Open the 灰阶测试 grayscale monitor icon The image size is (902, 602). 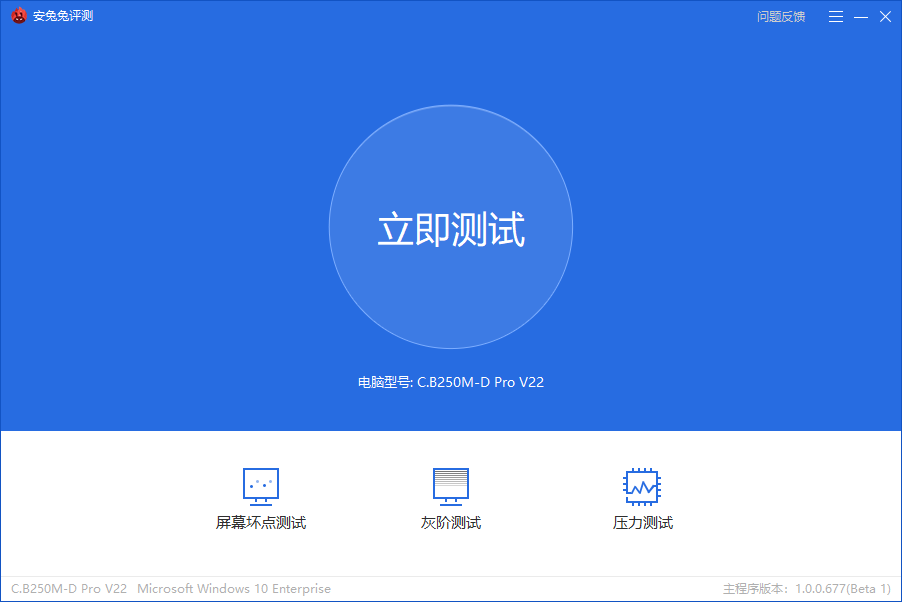tap(451, 486)
